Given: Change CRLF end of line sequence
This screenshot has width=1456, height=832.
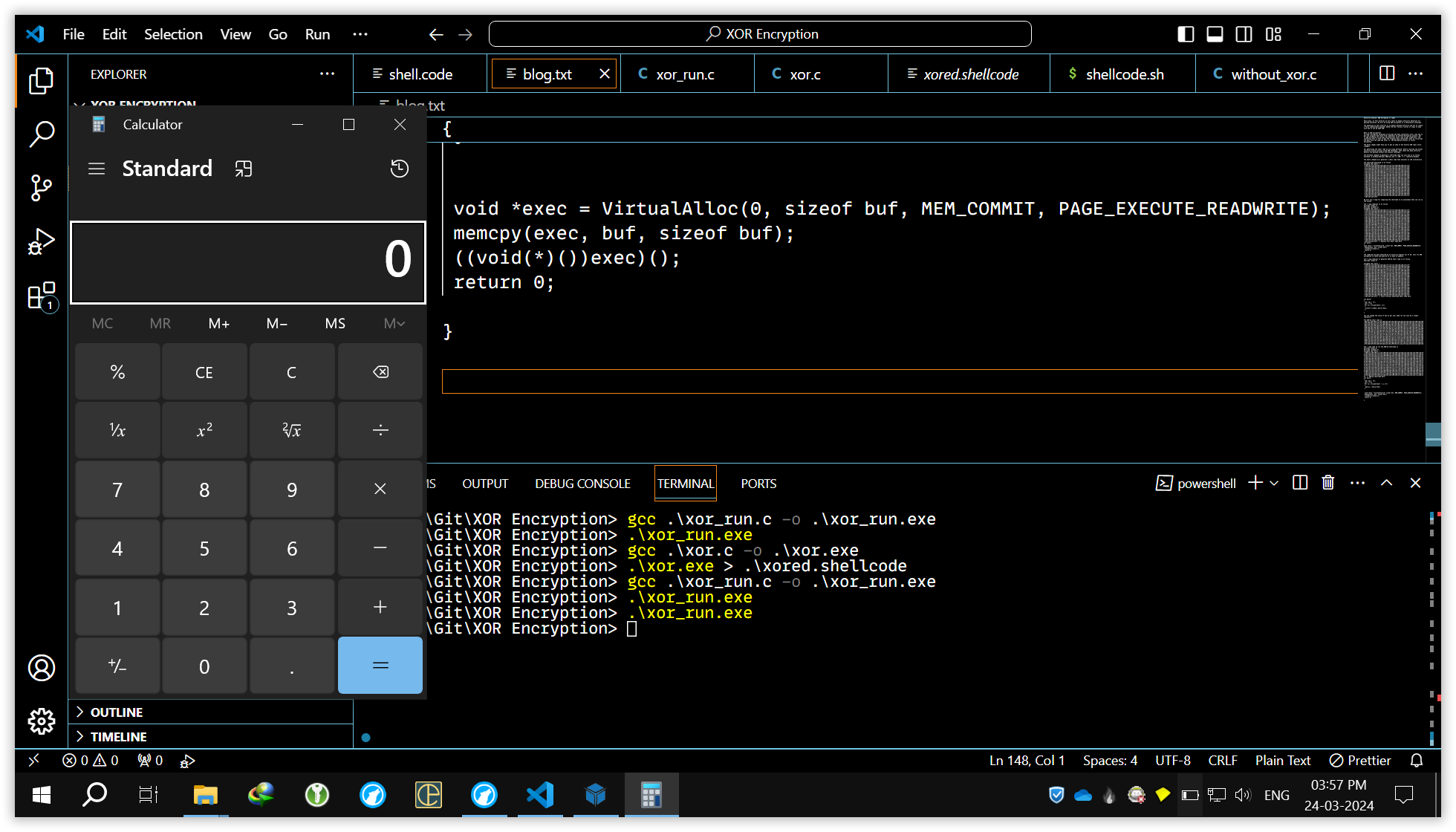Looking at the screenshot, I should (x=1223, y=760).
